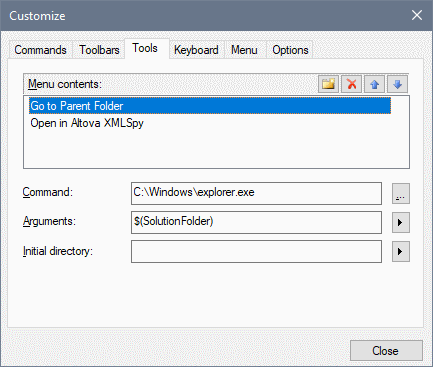This screenshot has height=367, width=433.
Task: Click into the Arguments input field
Action: 256,222
